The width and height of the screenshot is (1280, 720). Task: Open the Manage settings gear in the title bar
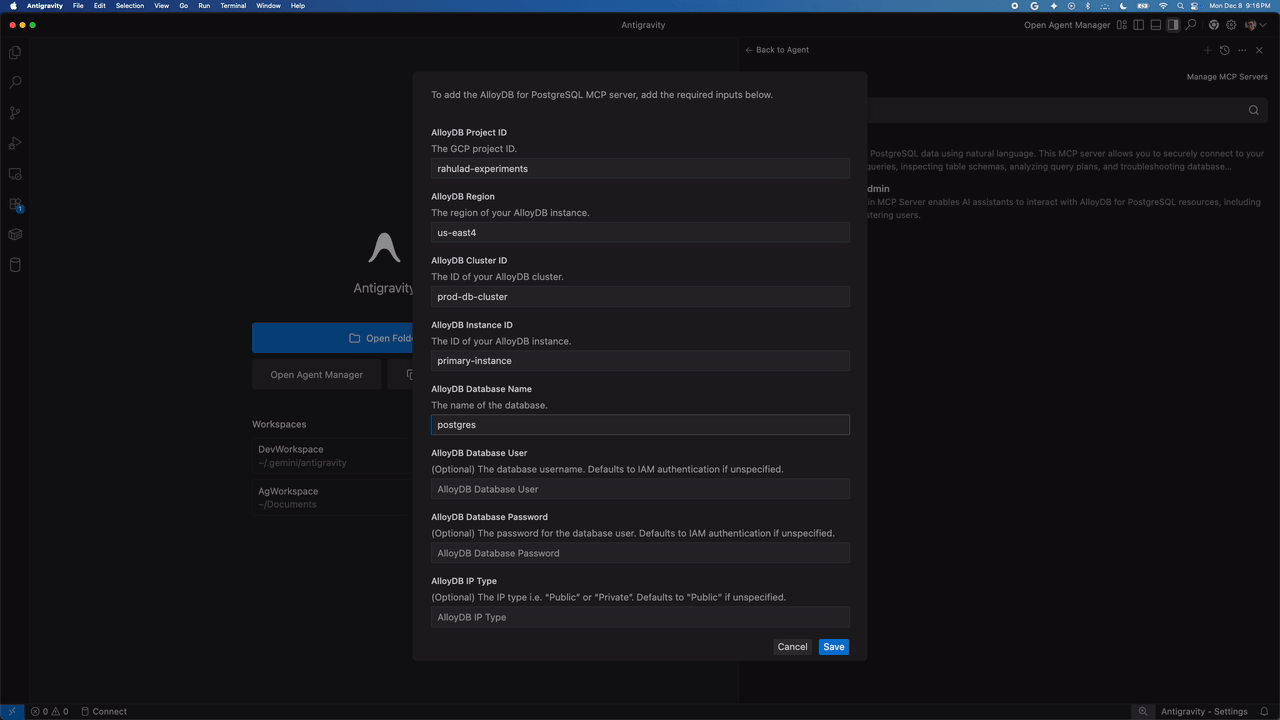click(1231, 25)
